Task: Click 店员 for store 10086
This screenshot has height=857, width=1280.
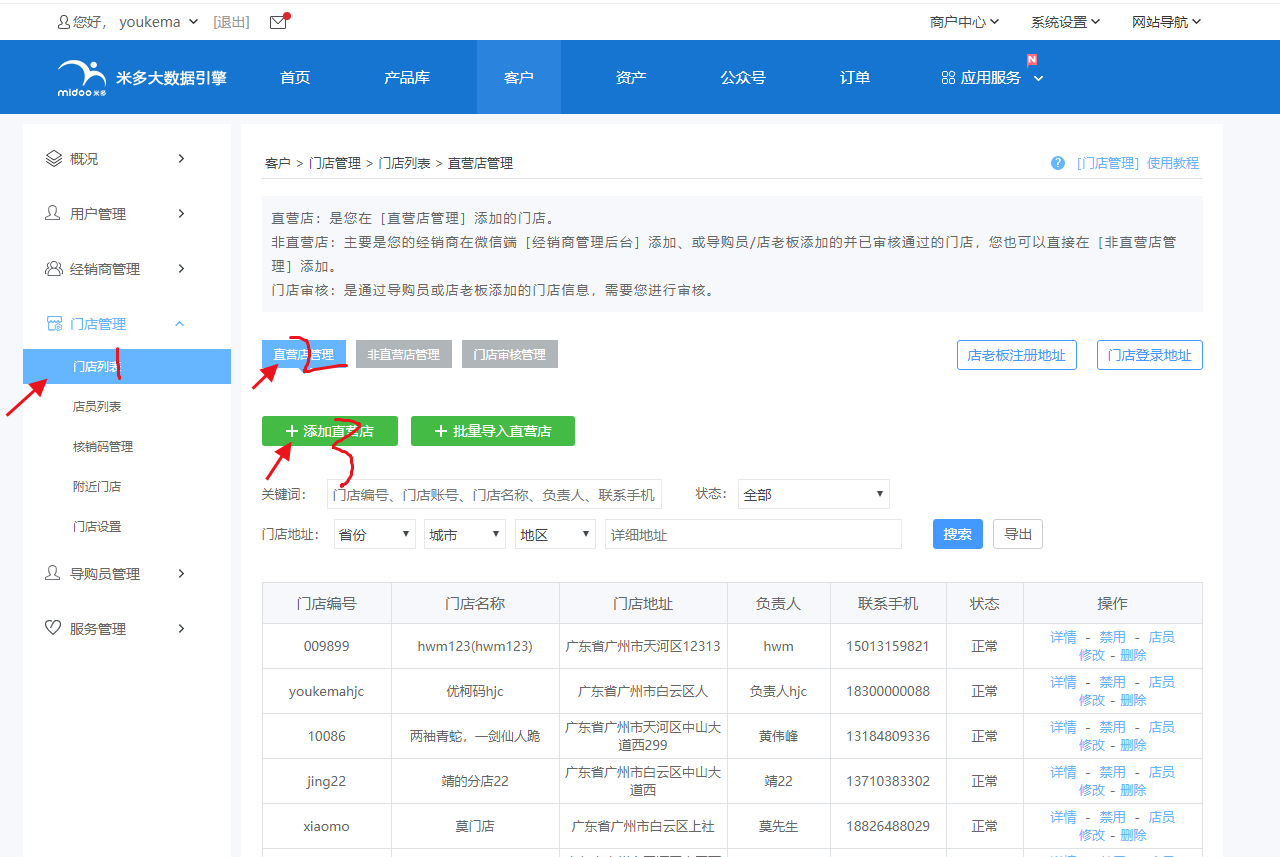Action: pyautogui.click(x=1162, y=727)
